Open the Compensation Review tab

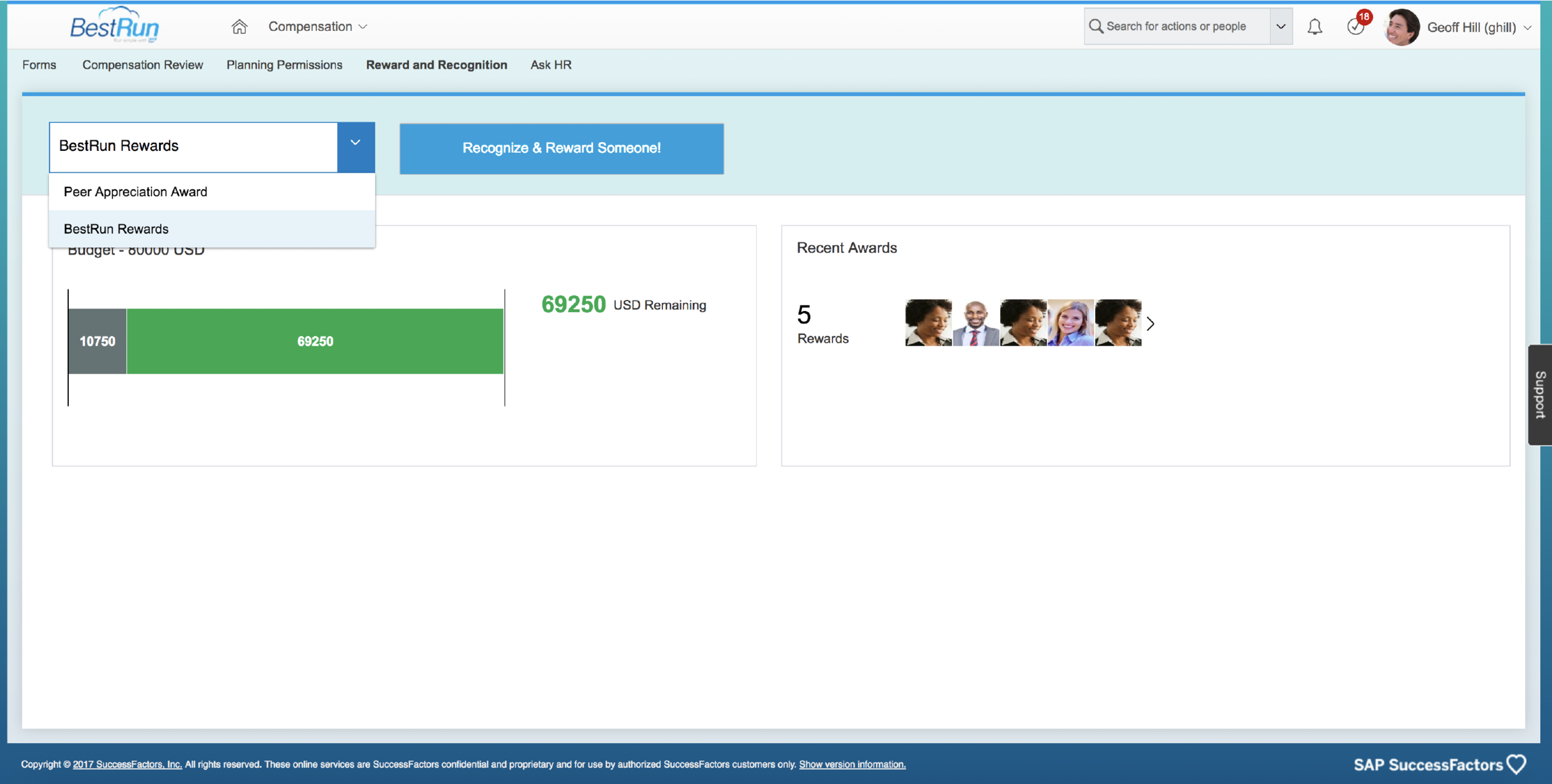point(143,65)
